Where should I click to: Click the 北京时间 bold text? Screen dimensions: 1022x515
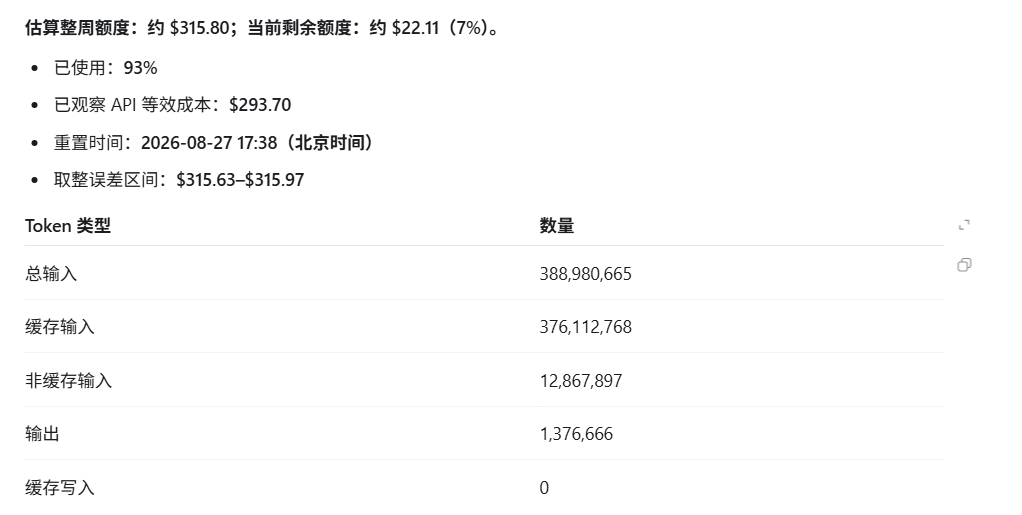(x=330, y=143)
